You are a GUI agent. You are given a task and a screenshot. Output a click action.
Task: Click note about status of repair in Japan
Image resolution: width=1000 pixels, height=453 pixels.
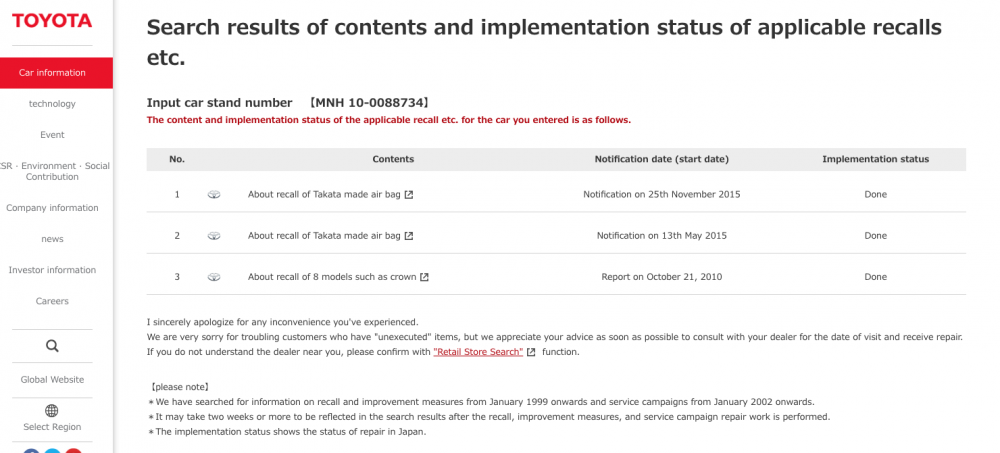click(x=287, y=432)
